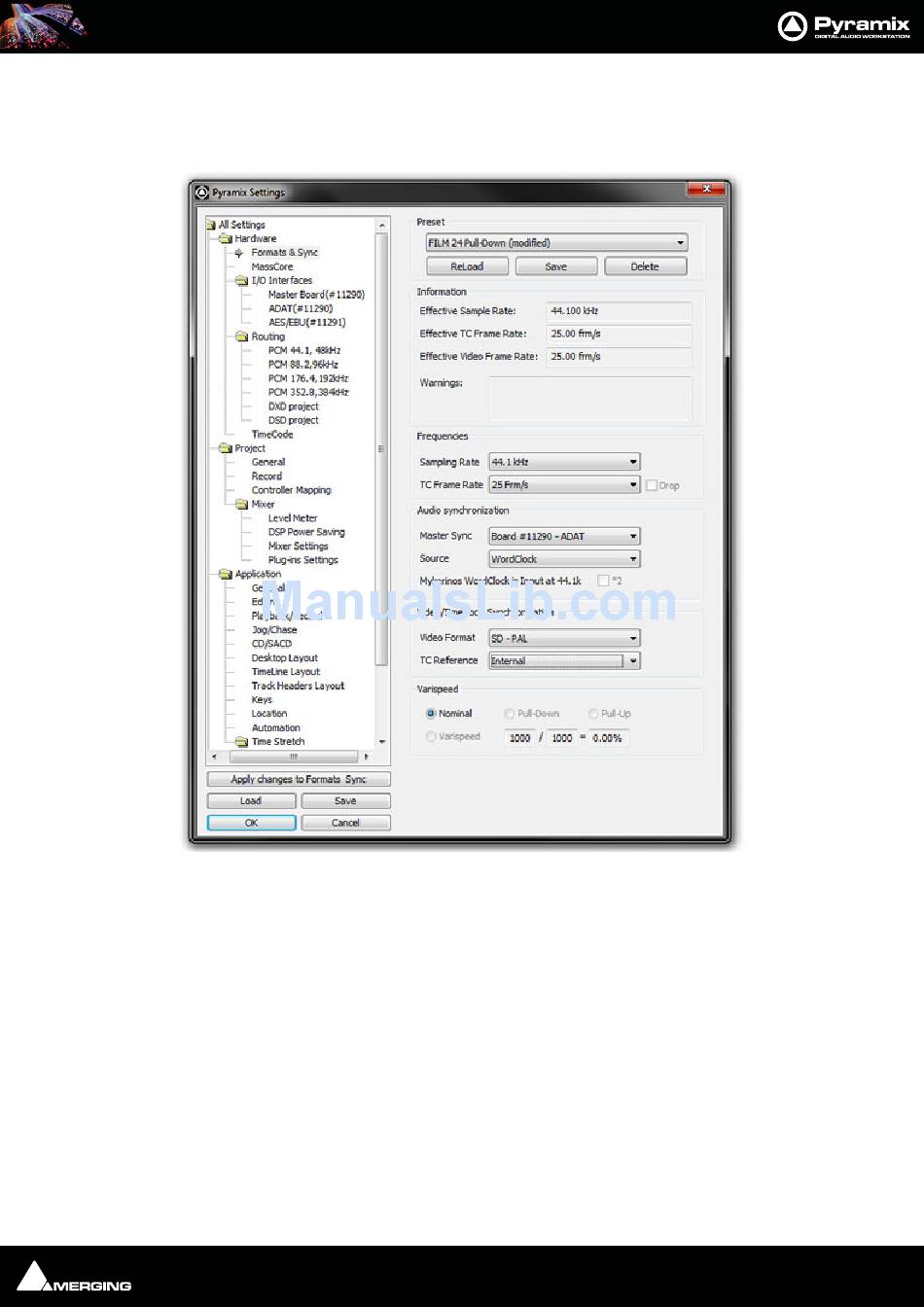
Task: Click the All Settings folder icon
Action: 211,225
